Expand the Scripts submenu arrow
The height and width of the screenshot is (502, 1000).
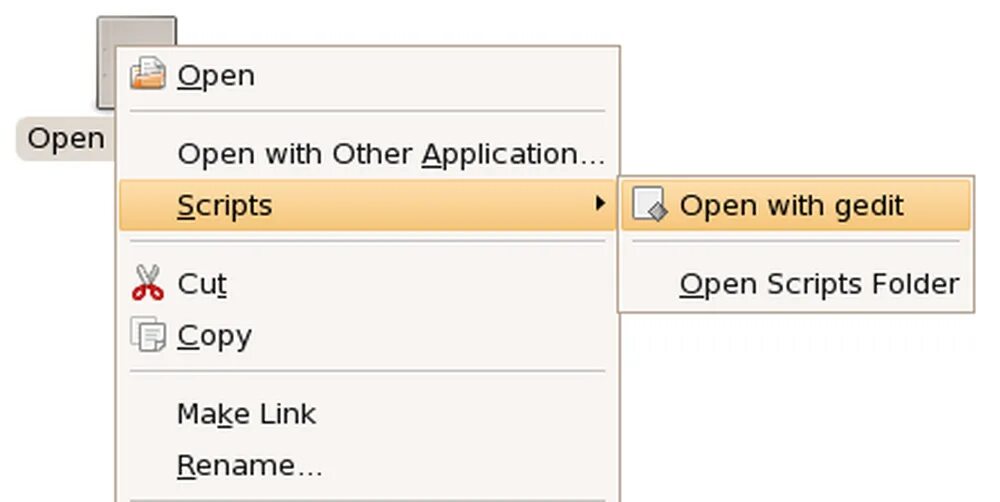point(599,203)
